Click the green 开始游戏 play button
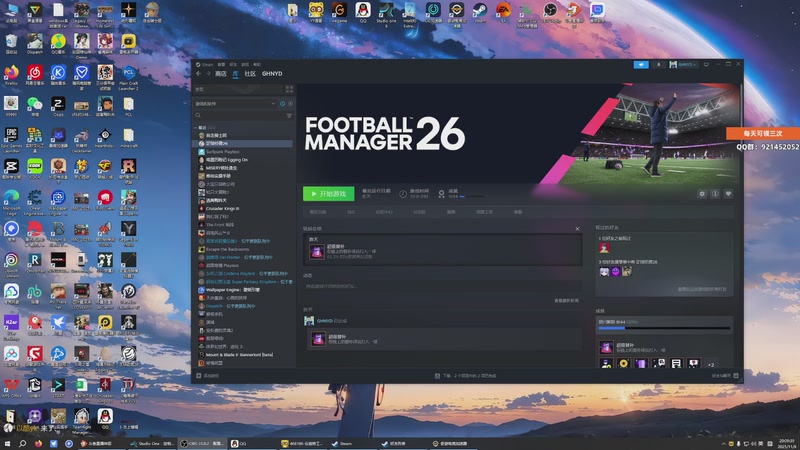The height and width of the screenshot is (450, 800). coord(329,194)
